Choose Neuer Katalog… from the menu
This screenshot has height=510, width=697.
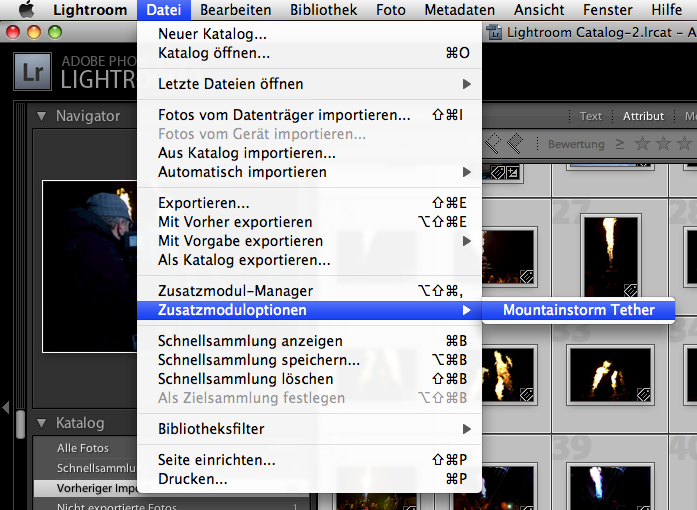(x=309, y=34)
